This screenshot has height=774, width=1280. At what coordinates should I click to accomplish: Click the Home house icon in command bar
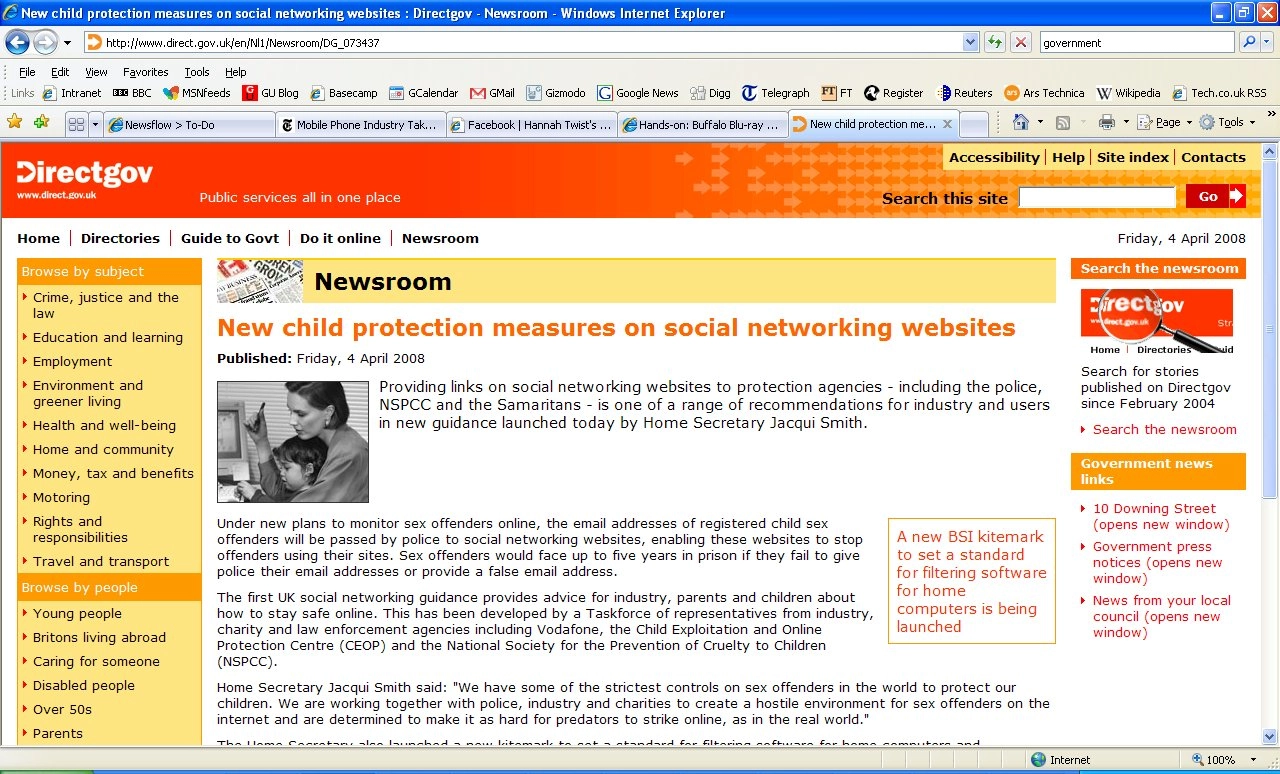(x=1021, y=122)
